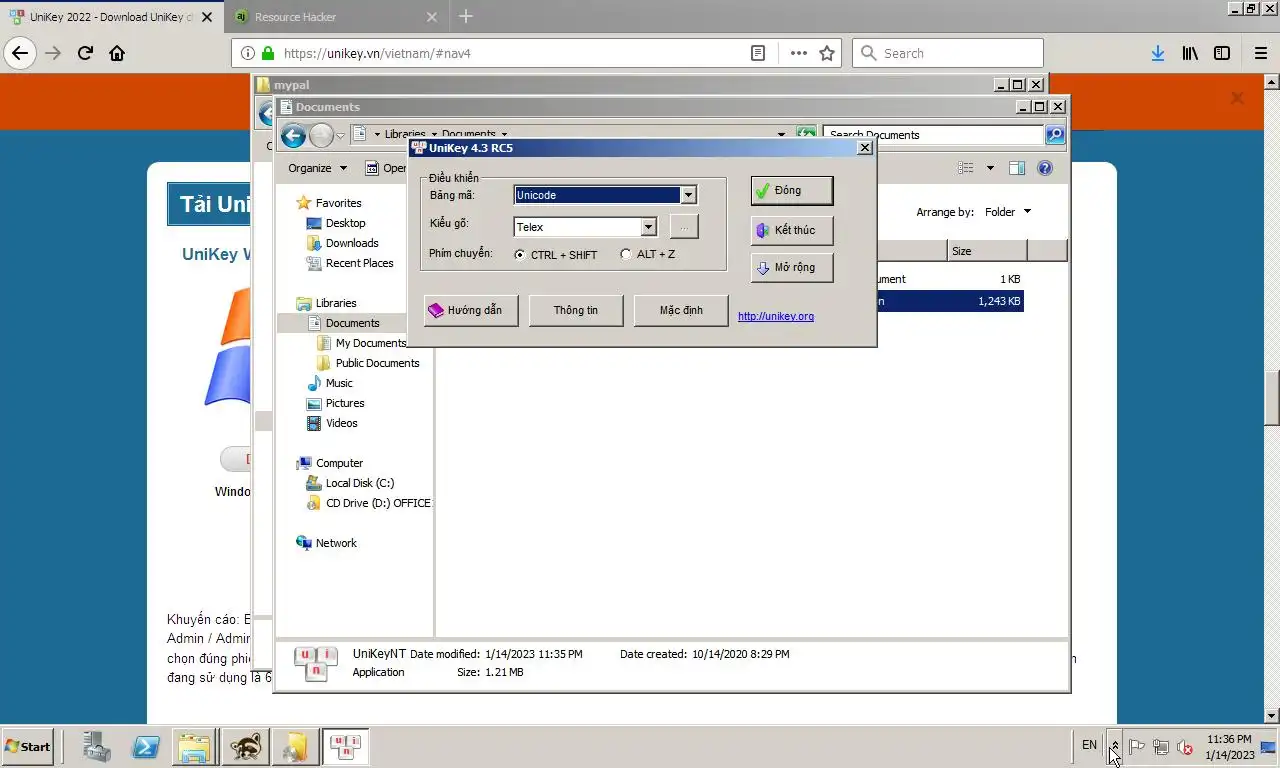Select Computer in navigation pane

coord(330,463)
